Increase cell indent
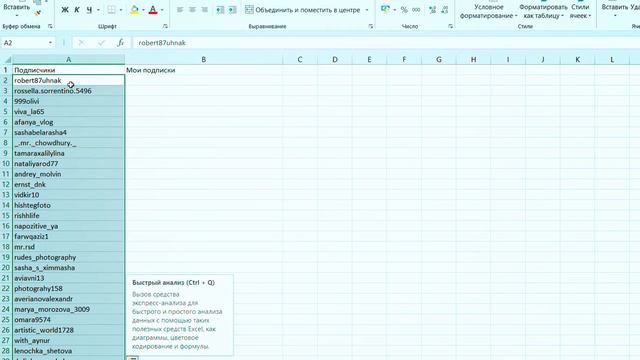Viewport: 640px width, 360px height. (x=232, y=10)
